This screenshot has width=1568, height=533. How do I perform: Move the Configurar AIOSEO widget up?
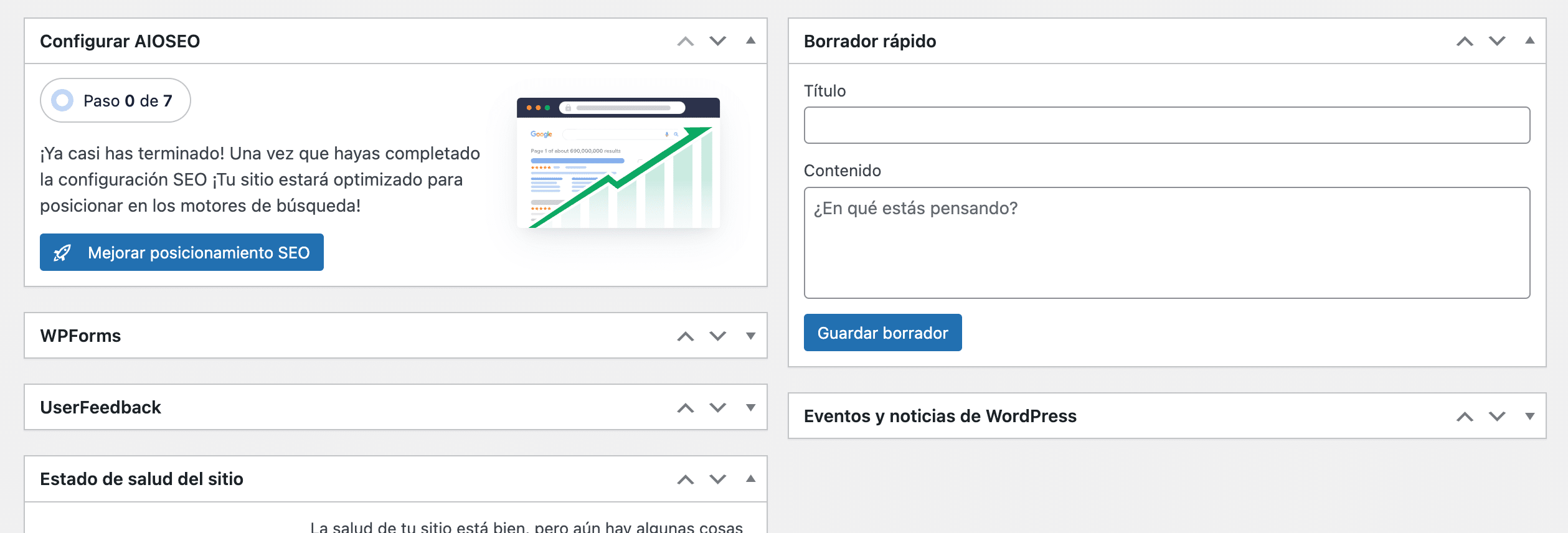tap(685, 41)
